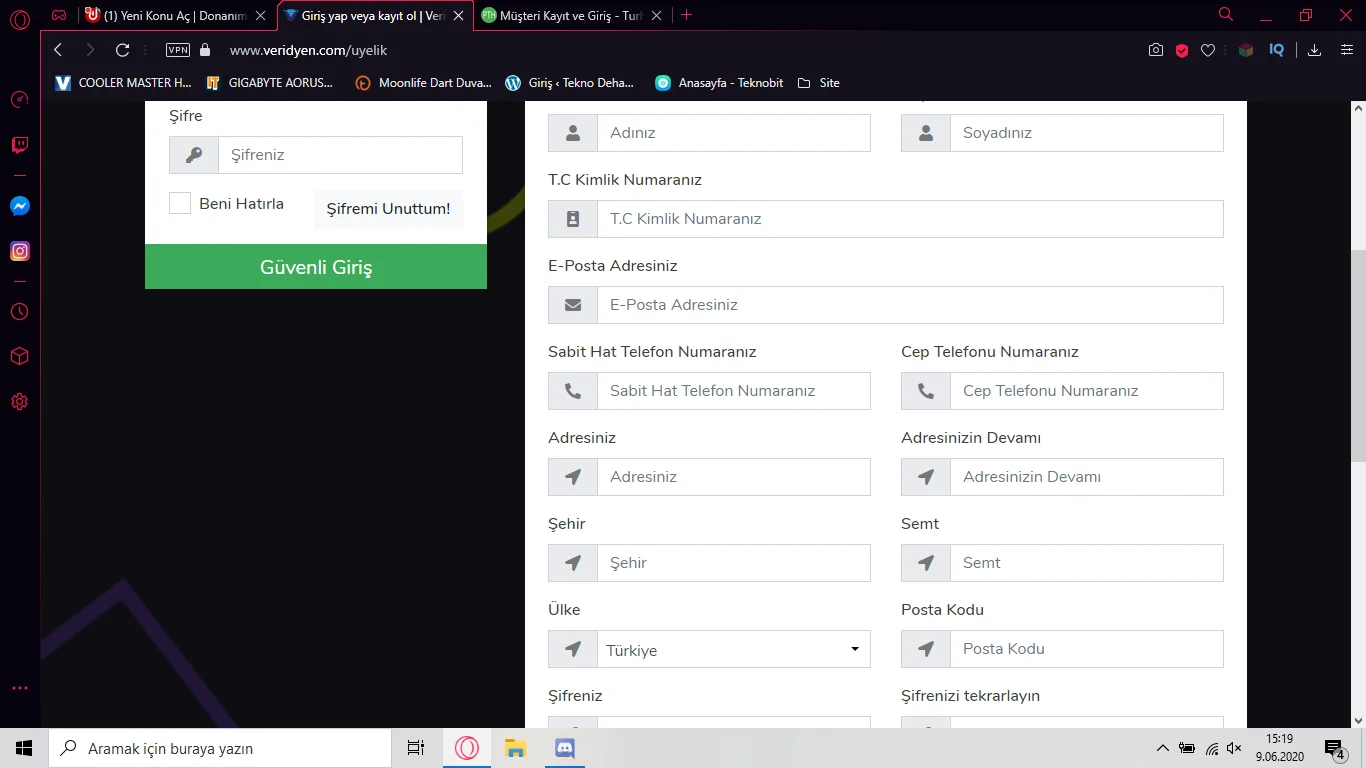Open Giriş ‹ Tekno Deha bookmark
Screen dimensions: 1366x768
(x=570, y=83)
